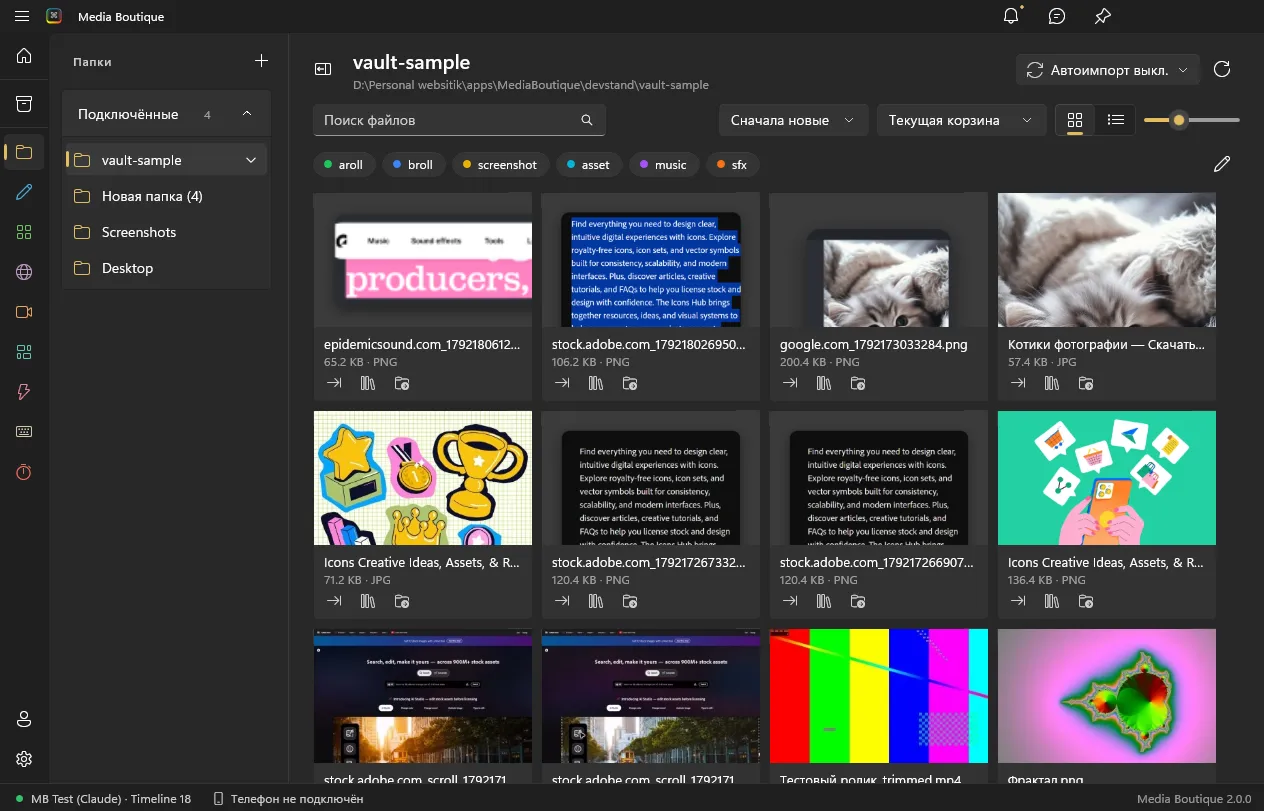This screenshot has width=1264, height=811.
Task: Click the panel collapse icon beside vault-sample title
Action: [x=323, y=69]
